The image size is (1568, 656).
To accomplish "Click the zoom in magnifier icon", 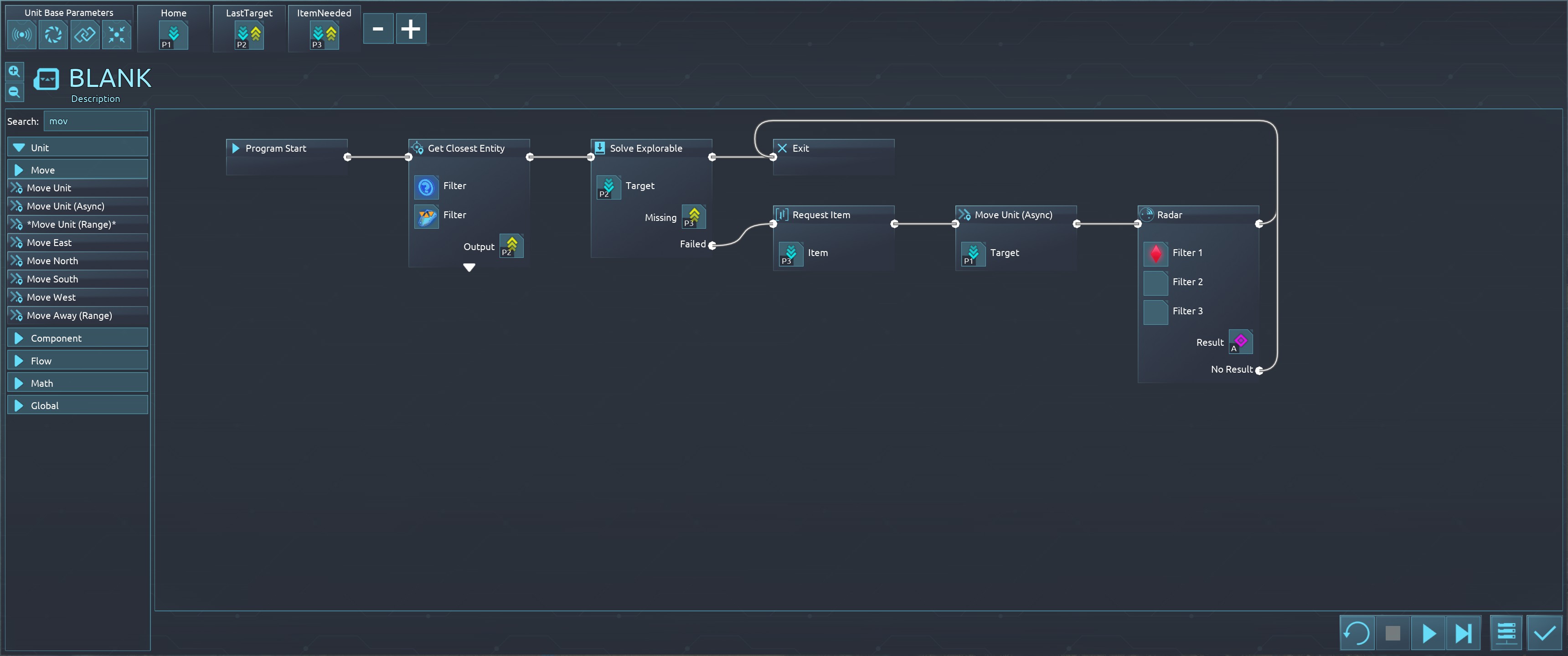I will tap(14, 72).
